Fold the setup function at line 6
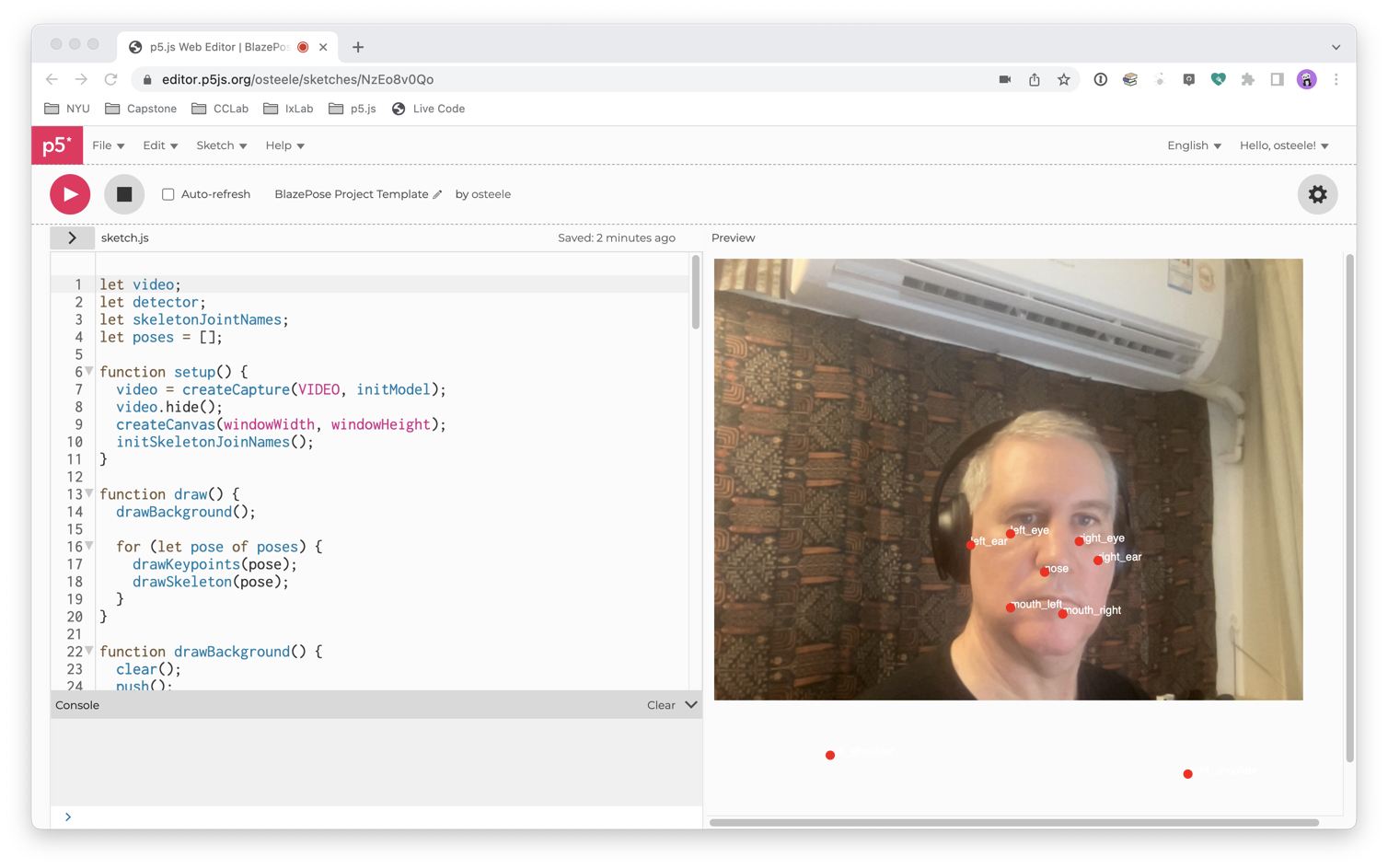Image resolution: width=1388 pixels, height=868 pixels. click(x=89, y=372)
